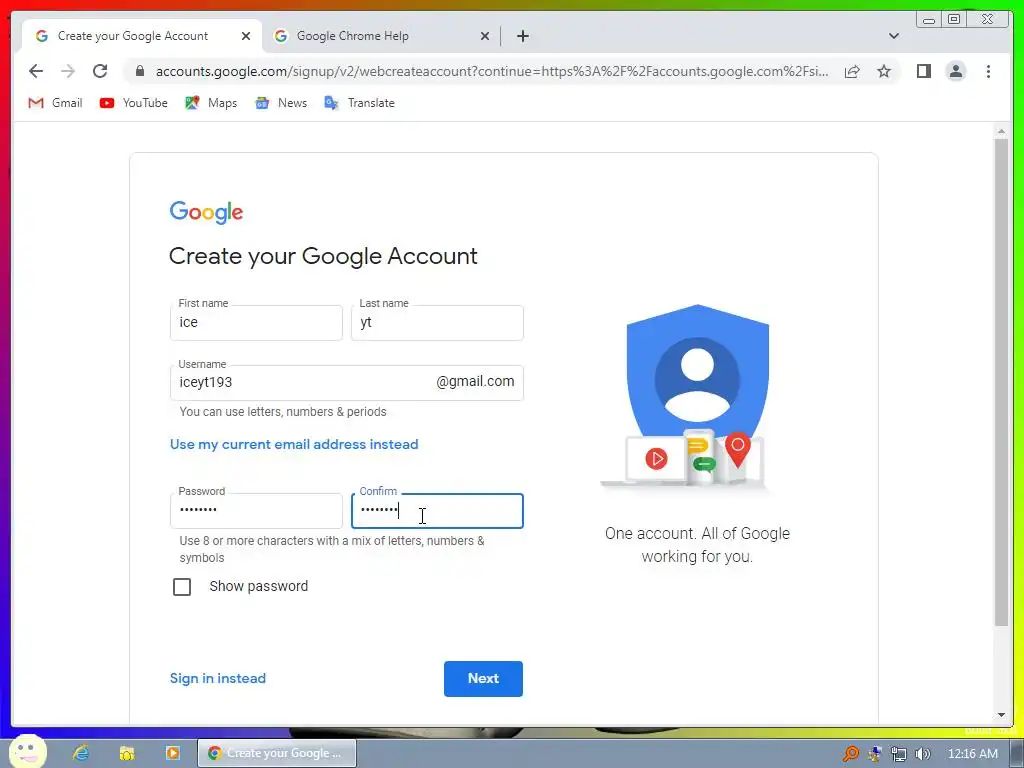Open the Chrome side panel icon

point(923,71)
